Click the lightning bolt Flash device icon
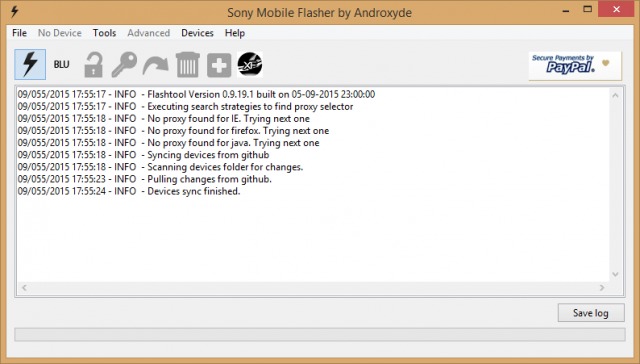Screen dimensions: 640x364 coord(30,64)
